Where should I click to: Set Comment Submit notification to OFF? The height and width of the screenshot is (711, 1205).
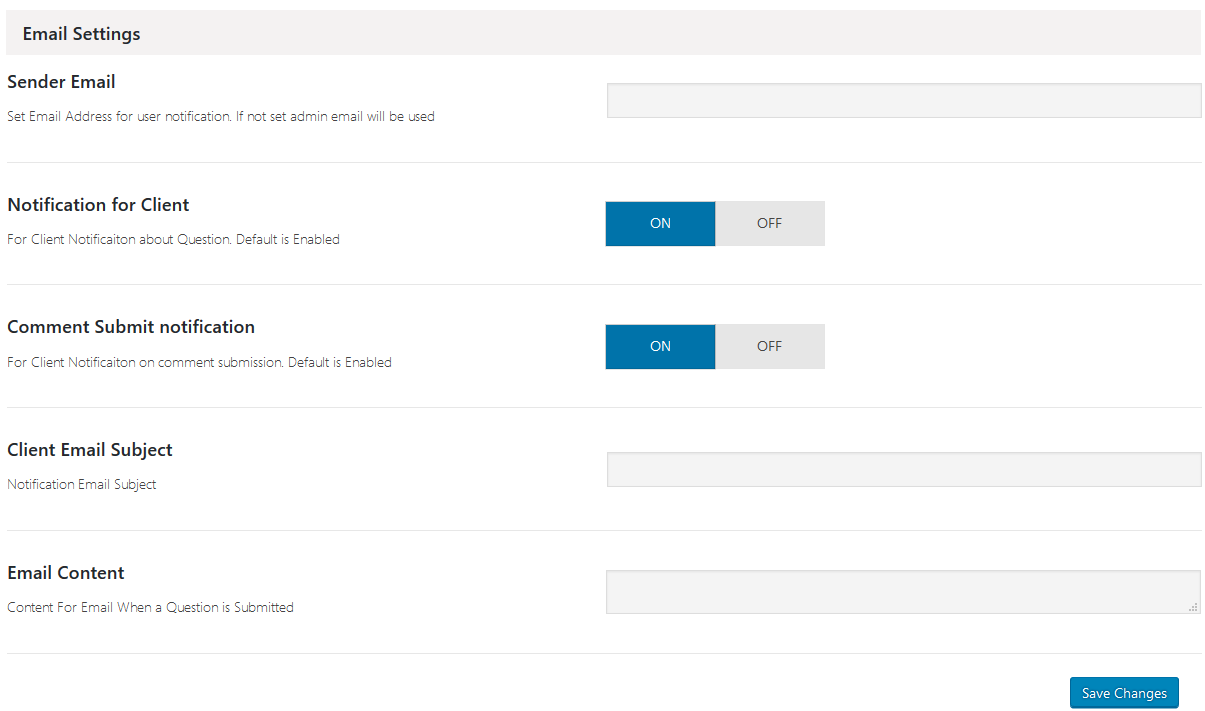click(769, 346)
